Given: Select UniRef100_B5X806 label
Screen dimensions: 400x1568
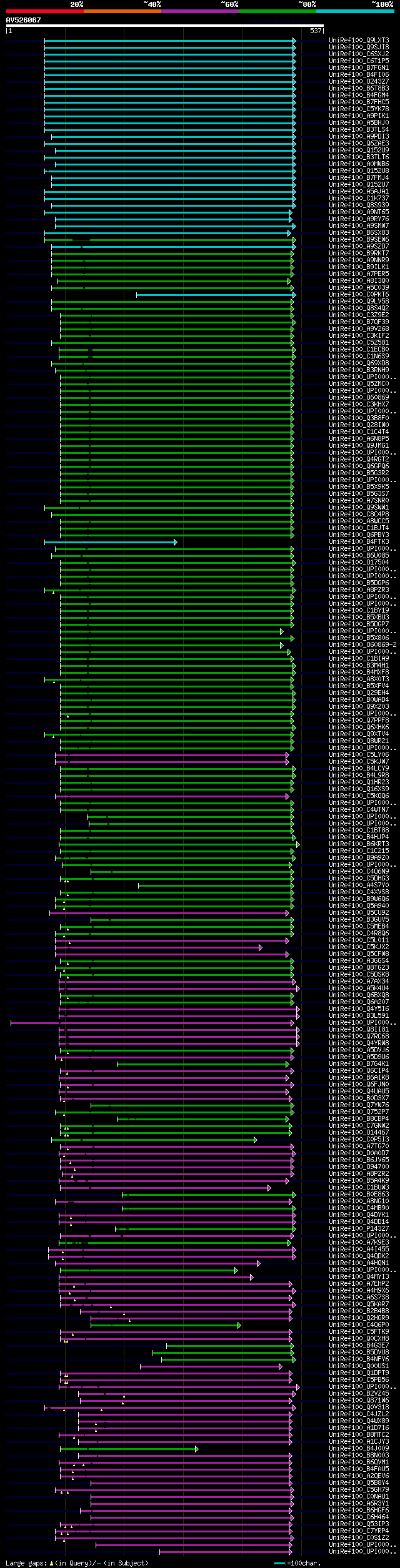Looking at the screenshot, I should click(x=359, y=638).
